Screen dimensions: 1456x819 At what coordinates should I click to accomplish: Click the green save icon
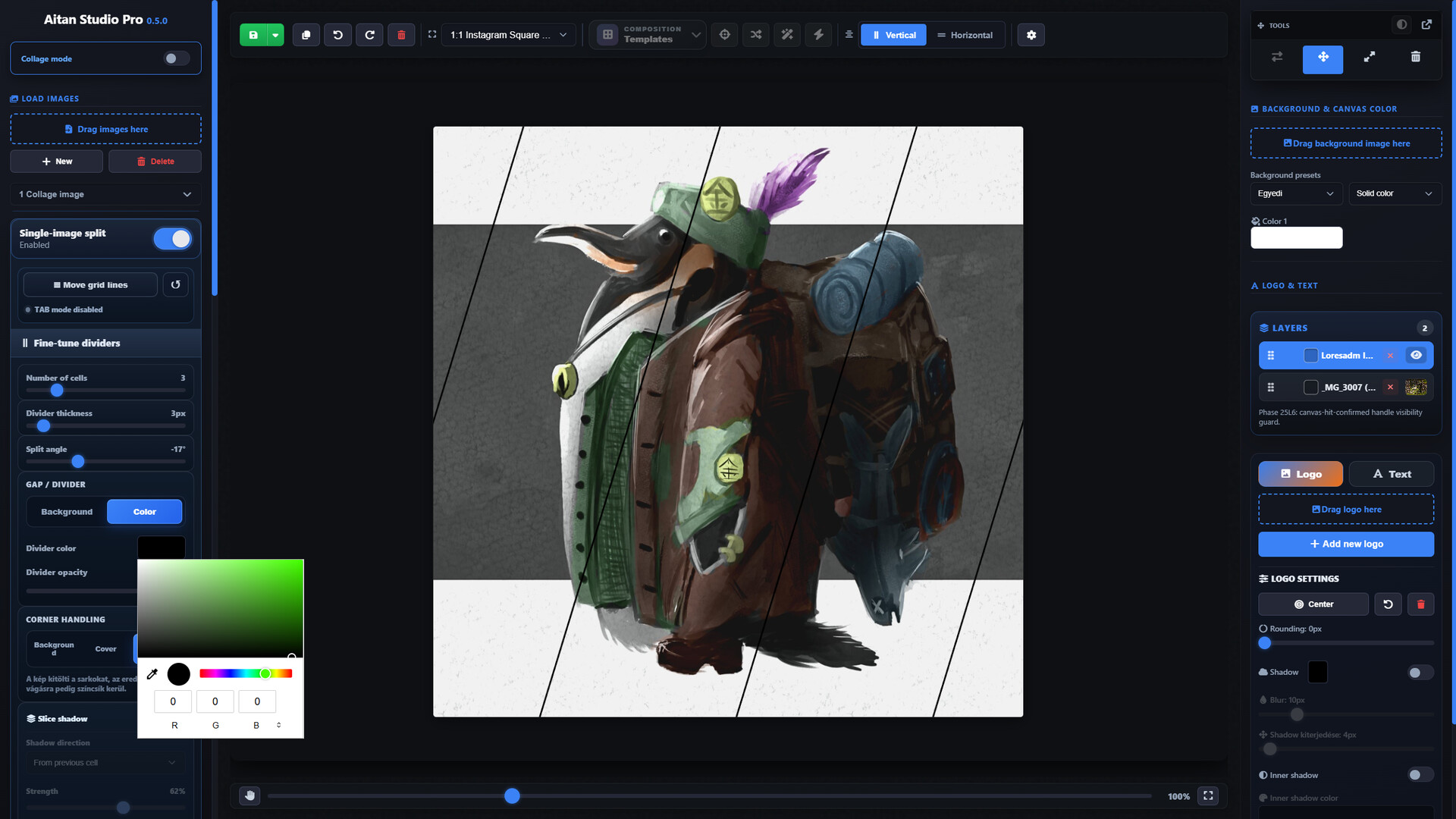253,35
